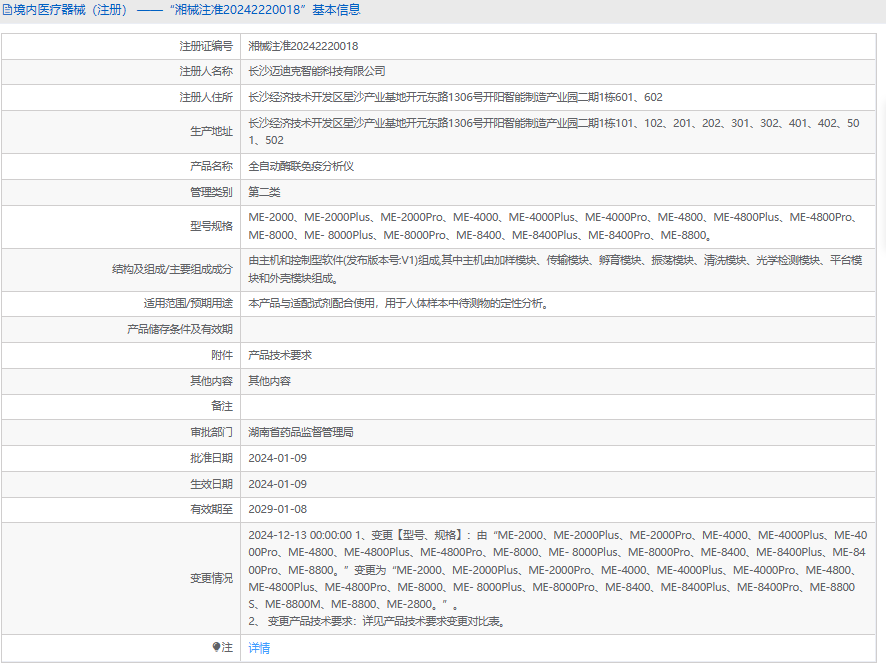
Task: Click the 管理类别 row label
Action: pyautogui.click(x=211, y=192)
